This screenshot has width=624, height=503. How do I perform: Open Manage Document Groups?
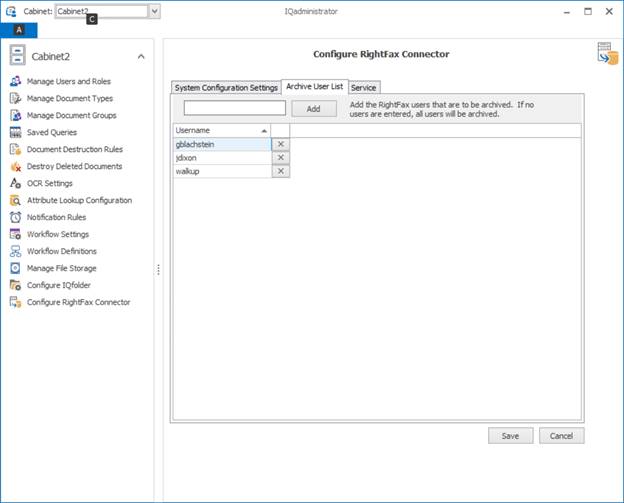[72, 115]
